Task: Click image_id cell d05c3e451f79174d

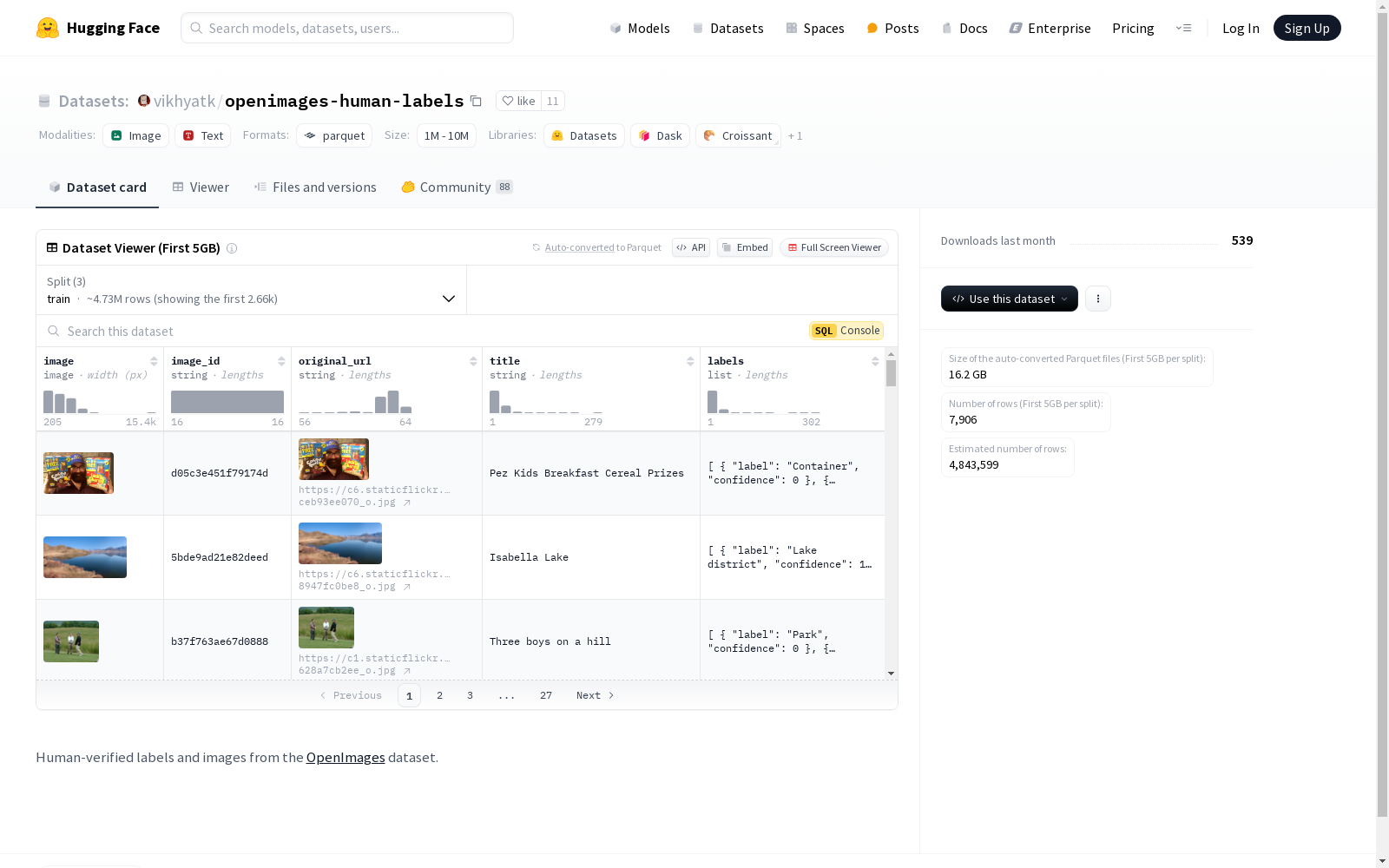Action: [220, 473]
